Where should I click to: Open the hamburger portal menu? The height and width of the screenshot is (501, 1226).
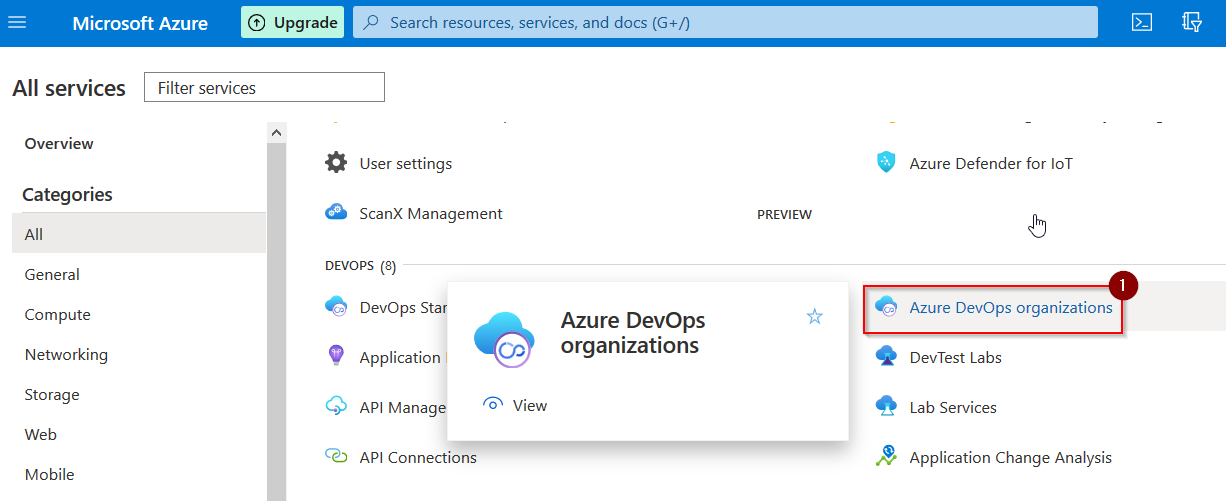point(17,22)
